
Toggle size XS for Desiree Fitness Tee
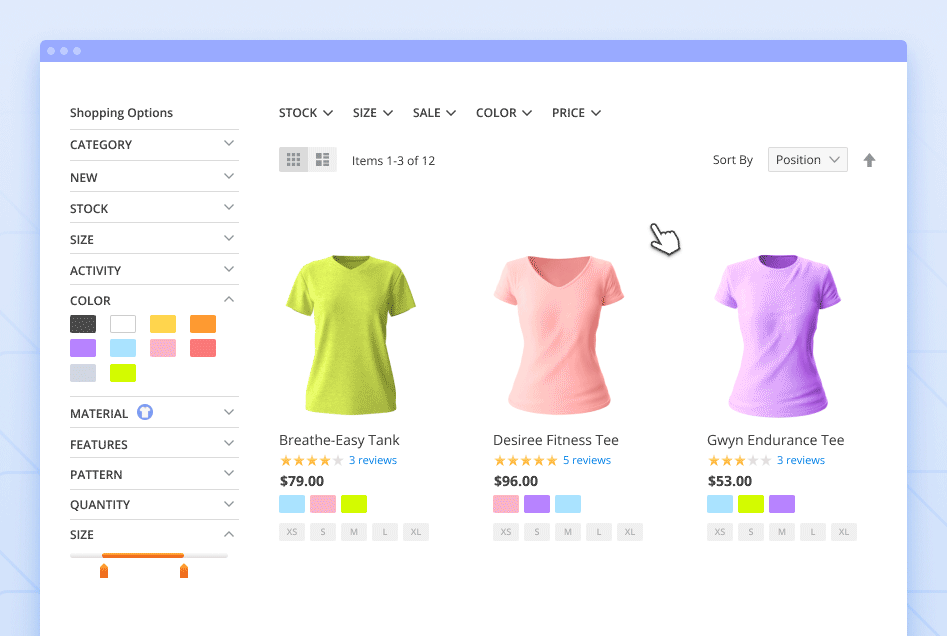(x=505, y=531)
